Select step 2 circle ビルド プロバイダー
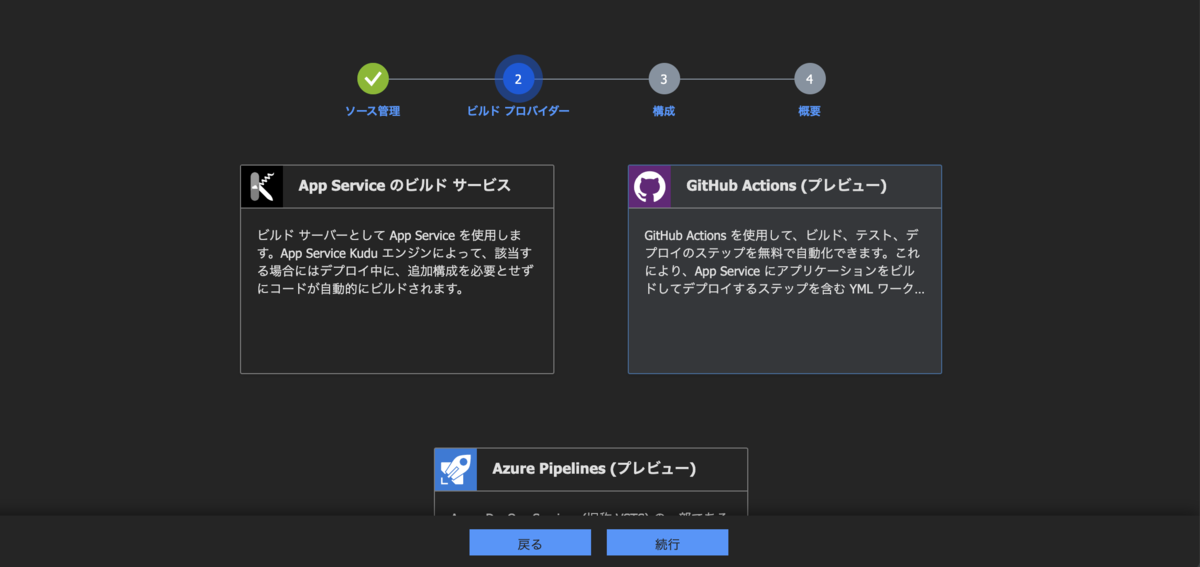The image size is (1200, 567). point(518,79)
